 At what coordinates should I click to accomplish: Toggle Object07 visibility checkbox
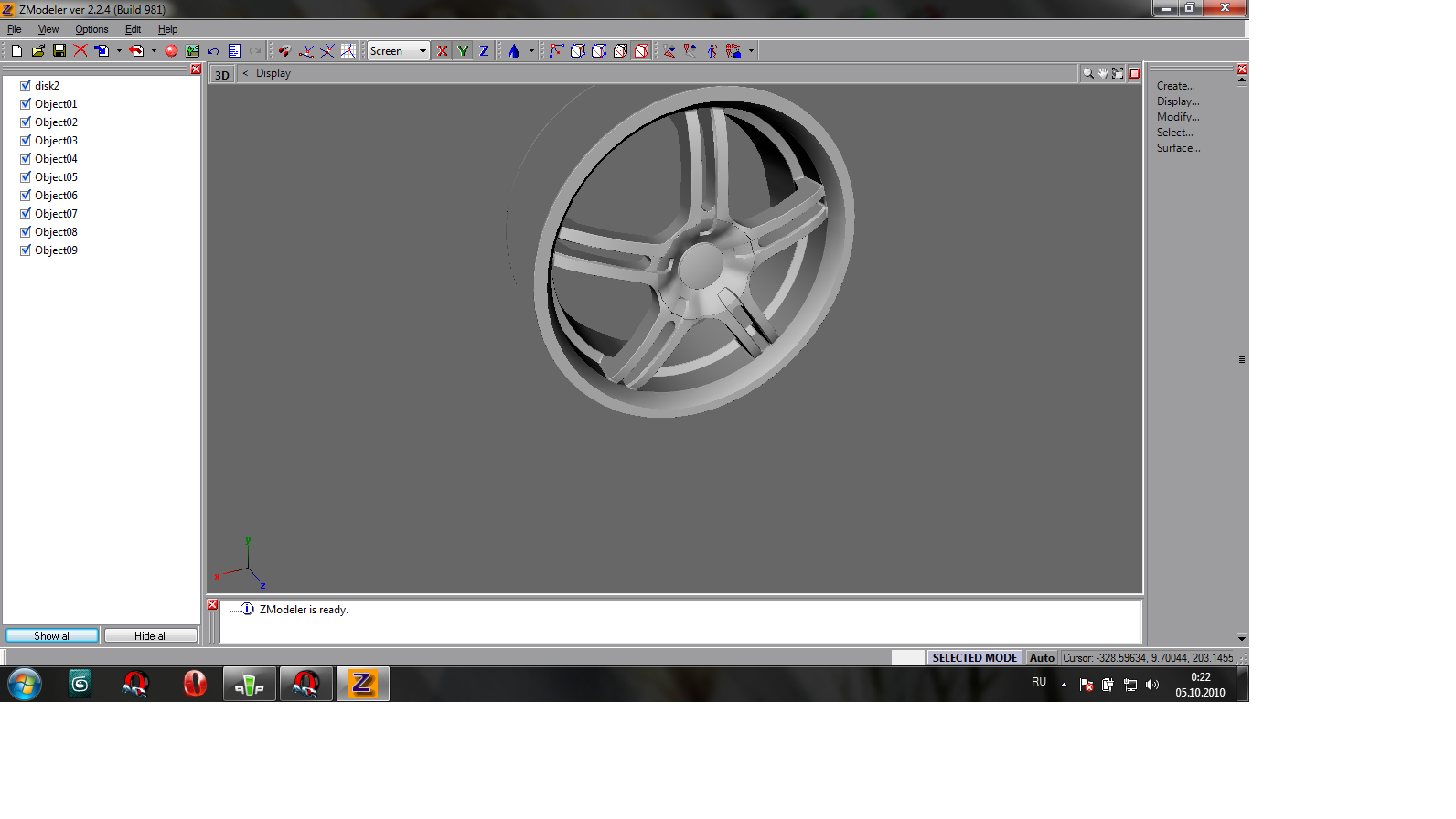[26, 213]
